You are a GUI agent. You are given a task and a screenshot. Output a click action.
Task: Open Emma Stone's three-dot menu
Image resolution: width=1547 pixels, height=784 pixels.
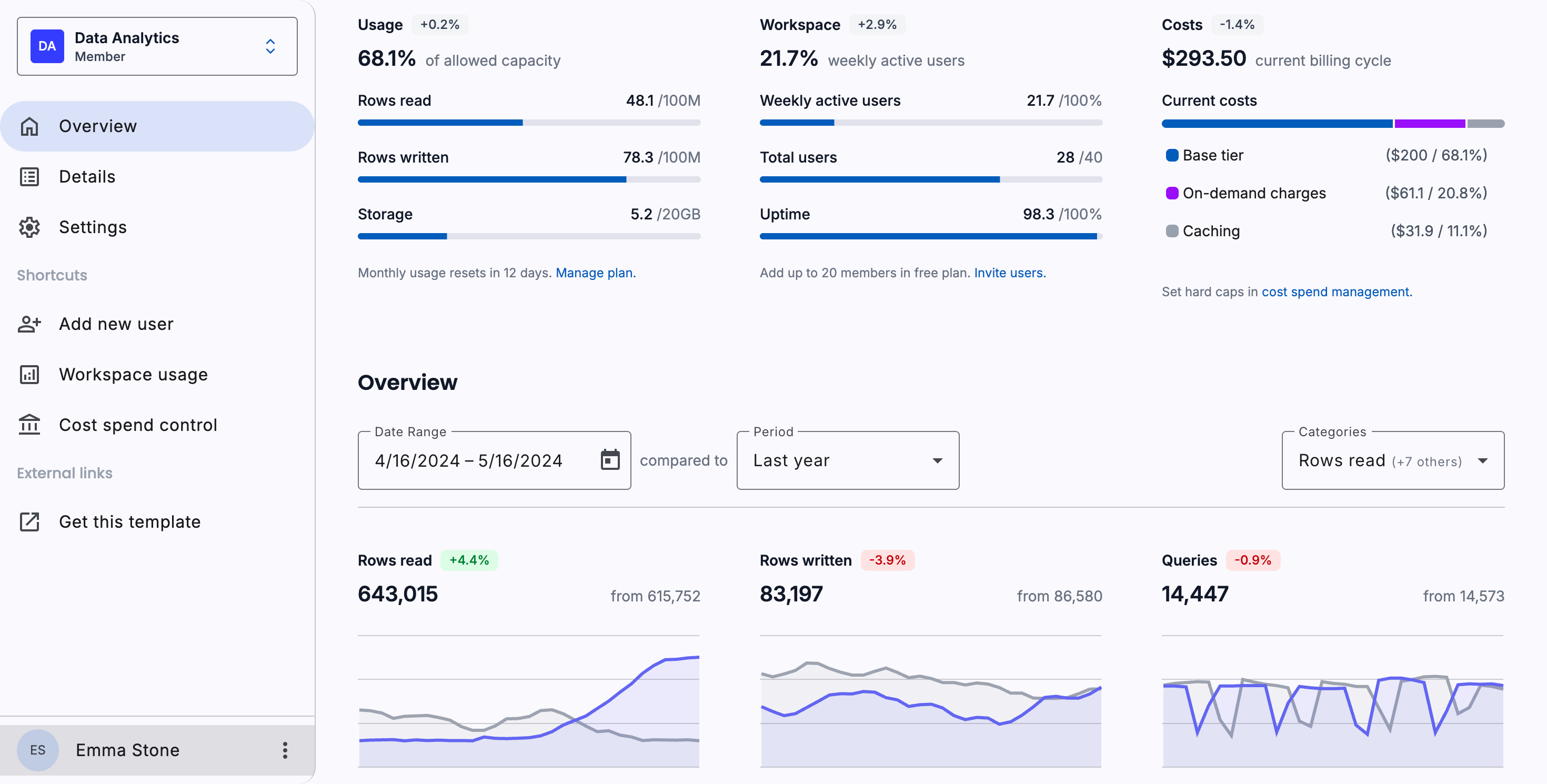(x=285, y=750)
